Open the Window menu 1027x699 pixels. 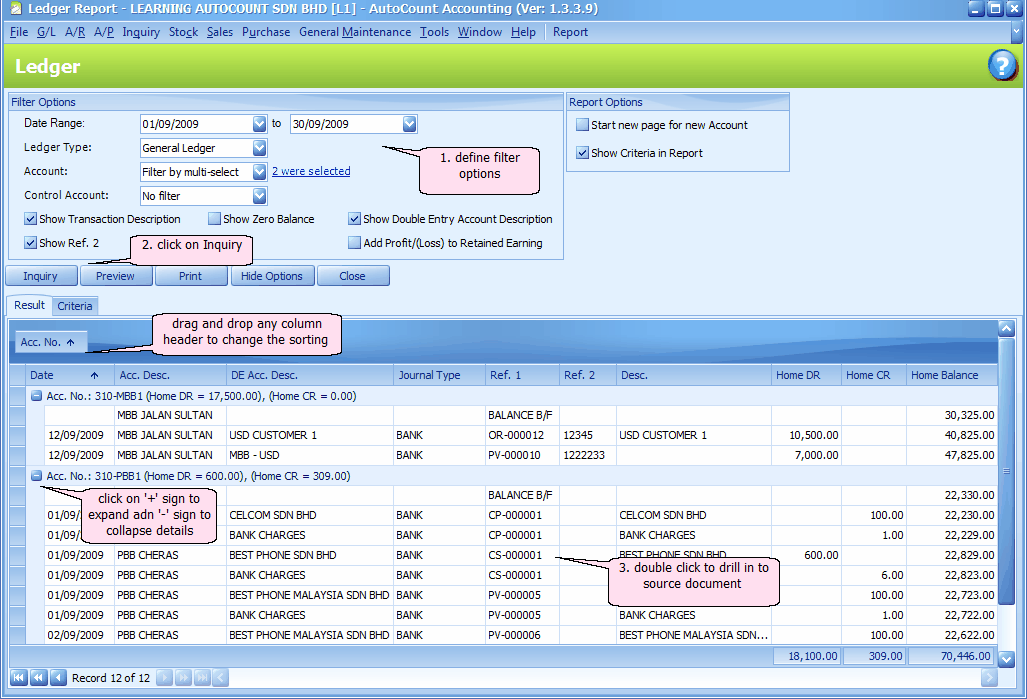coord(480,32)
